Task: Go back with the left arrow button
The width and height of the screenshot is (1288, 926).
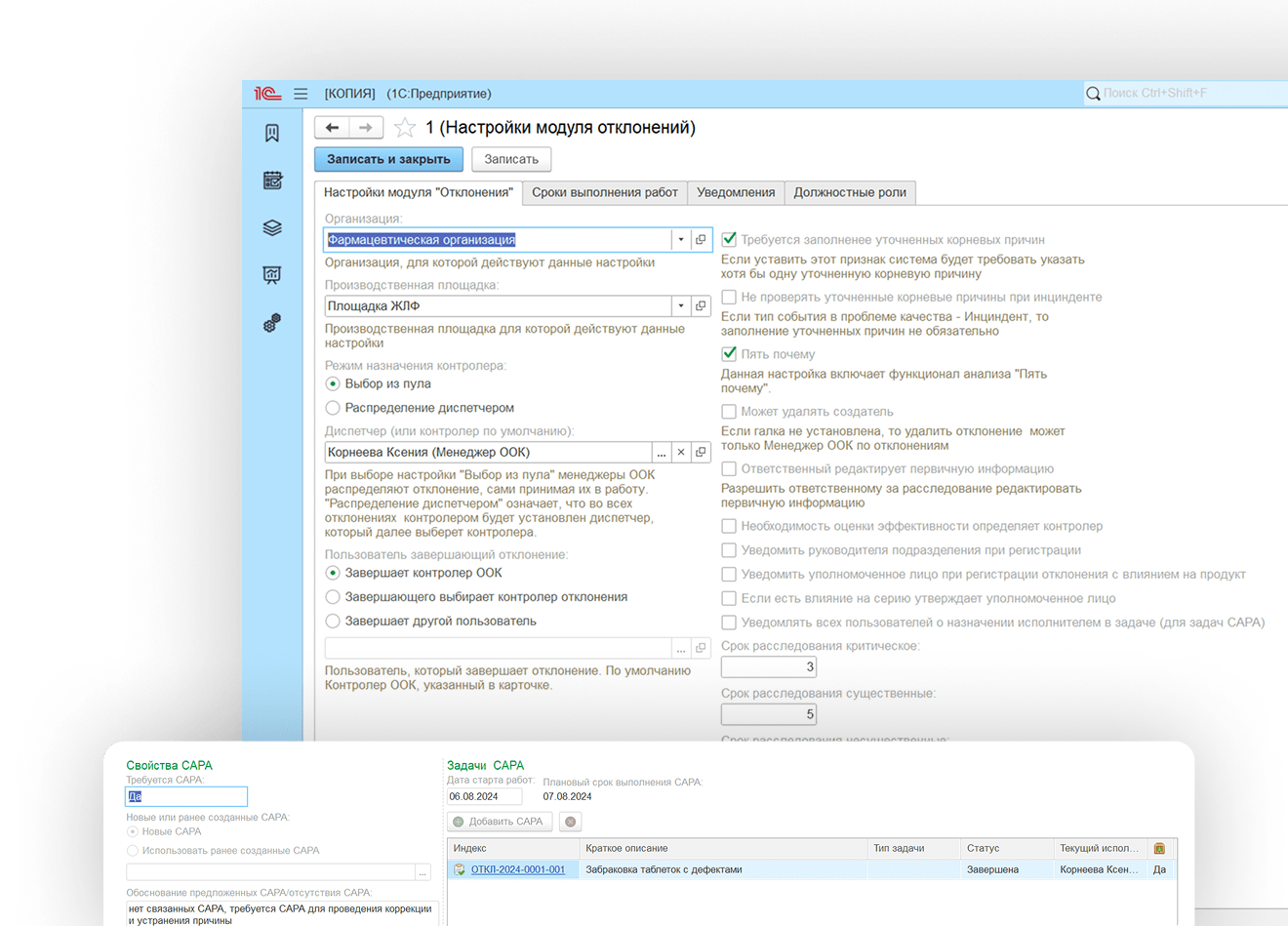Action: point(333,128)
